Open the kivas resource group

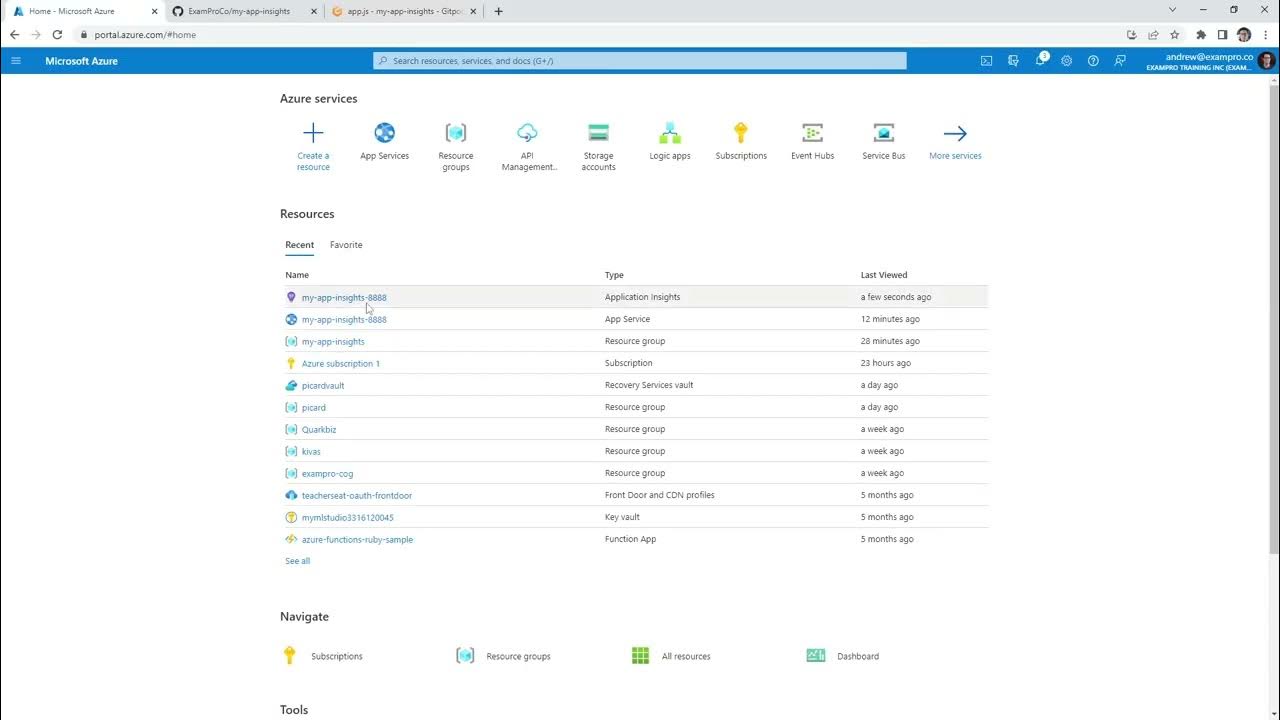(311, 451)
